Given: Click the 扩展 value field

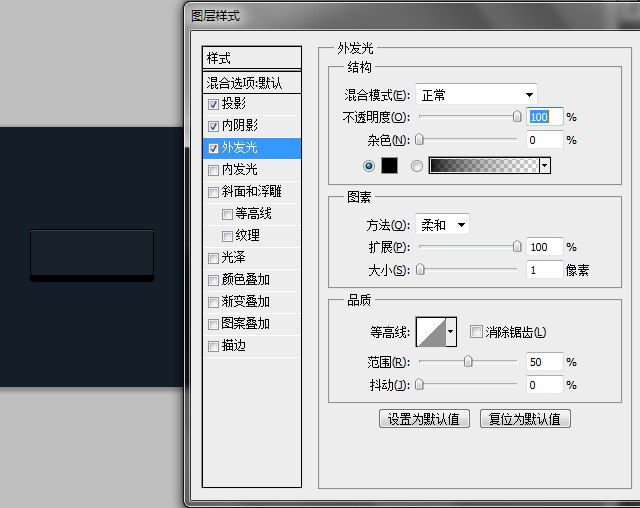Looking at the screenshot, I should click(x=544, y=247).
